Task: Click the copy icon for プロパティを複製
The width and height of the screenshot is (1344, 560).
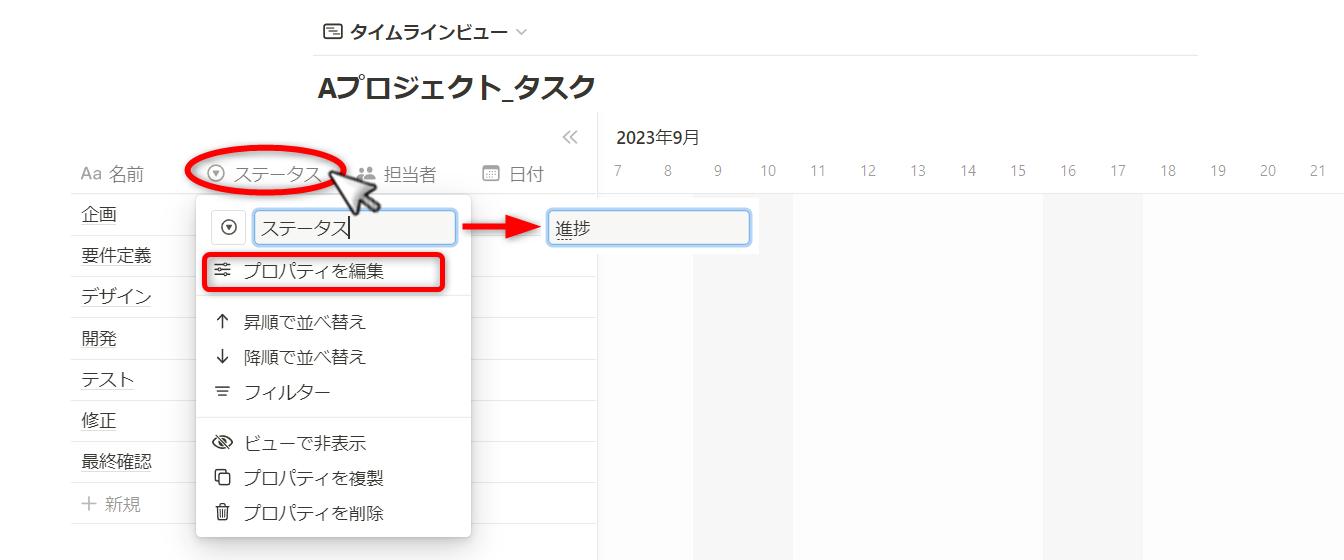Action: click(x=223, y=478)
